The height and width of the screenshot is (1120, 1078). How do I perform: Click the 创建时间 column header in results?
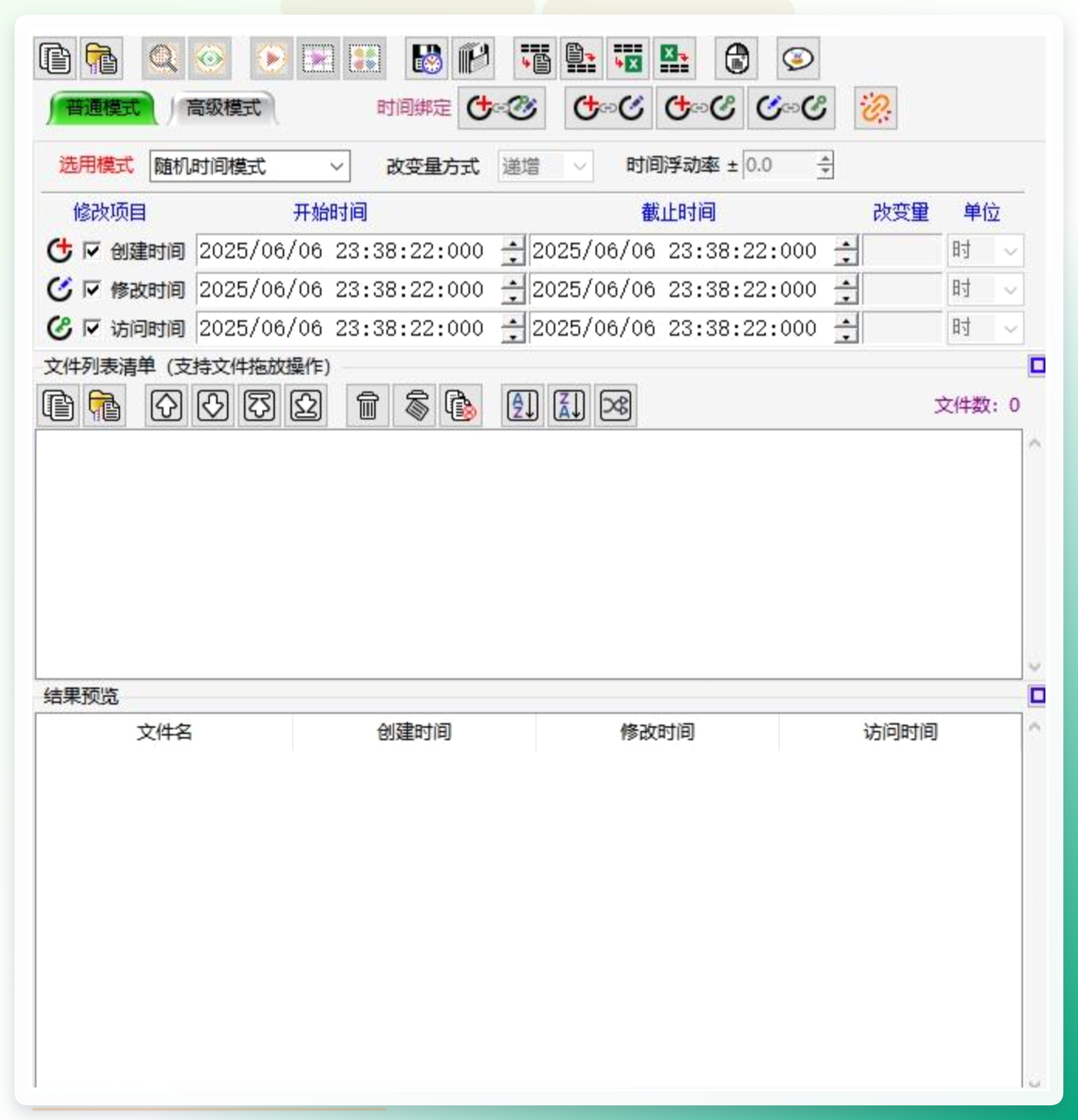(x=414, y=732)
